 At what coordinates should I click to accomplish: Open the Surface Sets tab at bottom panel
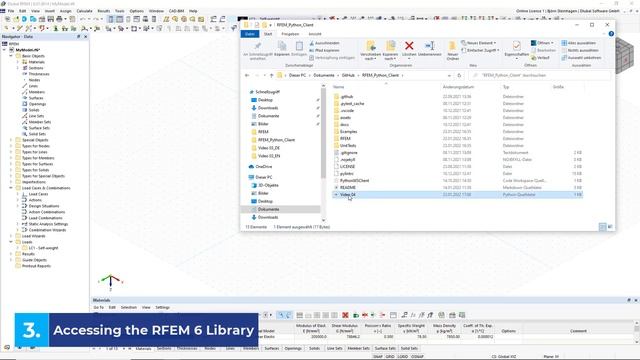pyautogui.click(x=385, y=349)
